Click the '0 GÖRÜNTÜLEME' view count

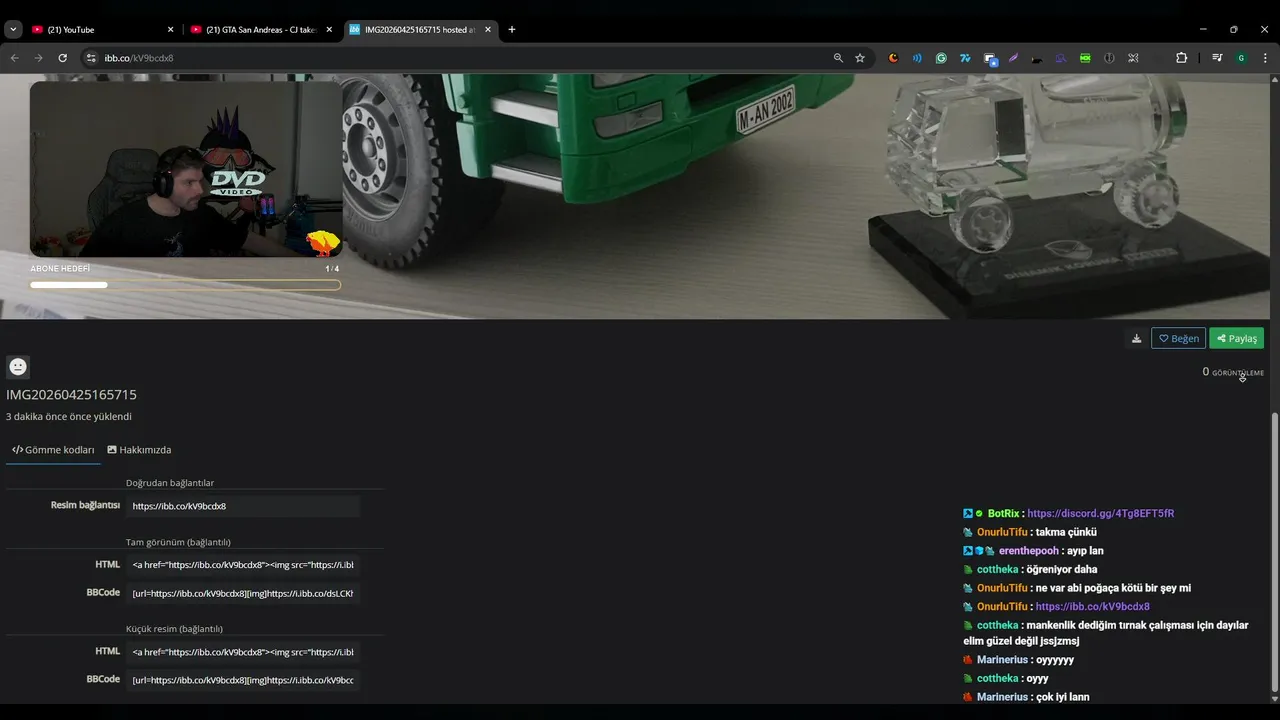pos(1233,372)
